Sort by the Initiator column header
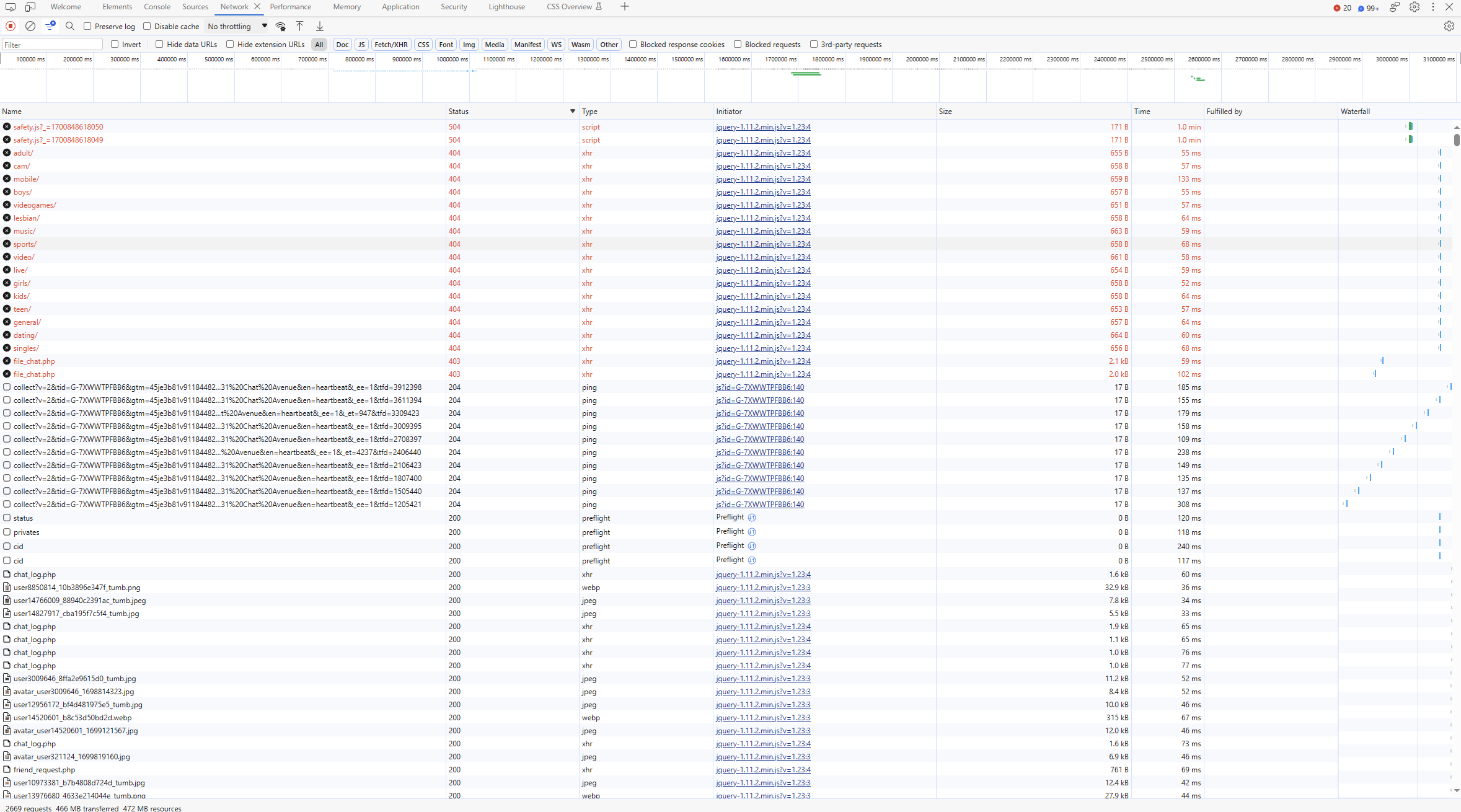 click(824, 112)
